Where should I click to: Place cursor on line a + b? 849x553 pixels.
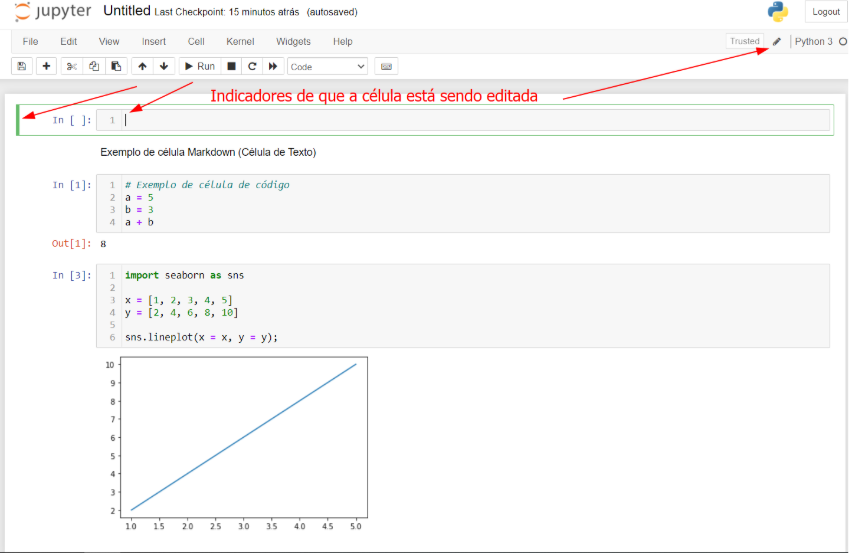[x=139, y=222]
